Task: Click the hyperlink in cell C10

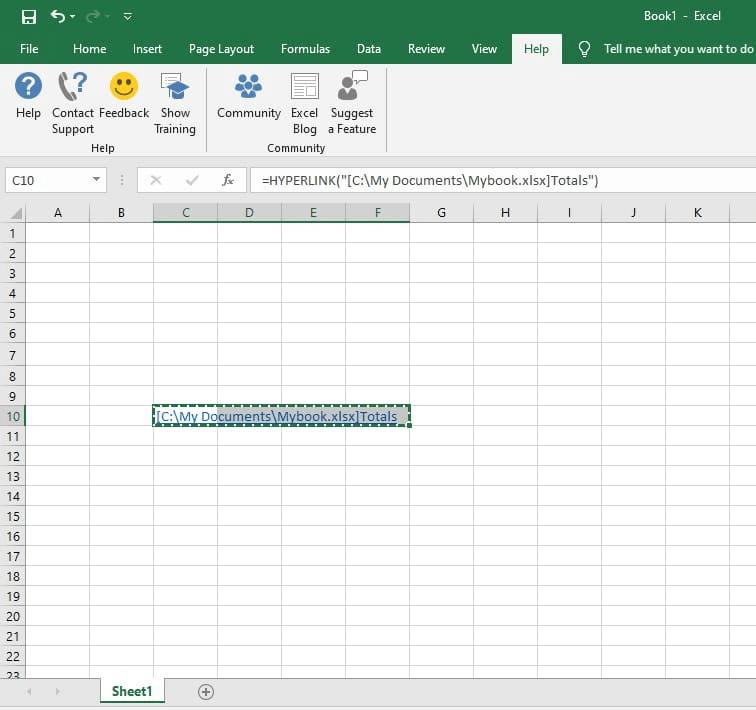Action: (277, 416)
